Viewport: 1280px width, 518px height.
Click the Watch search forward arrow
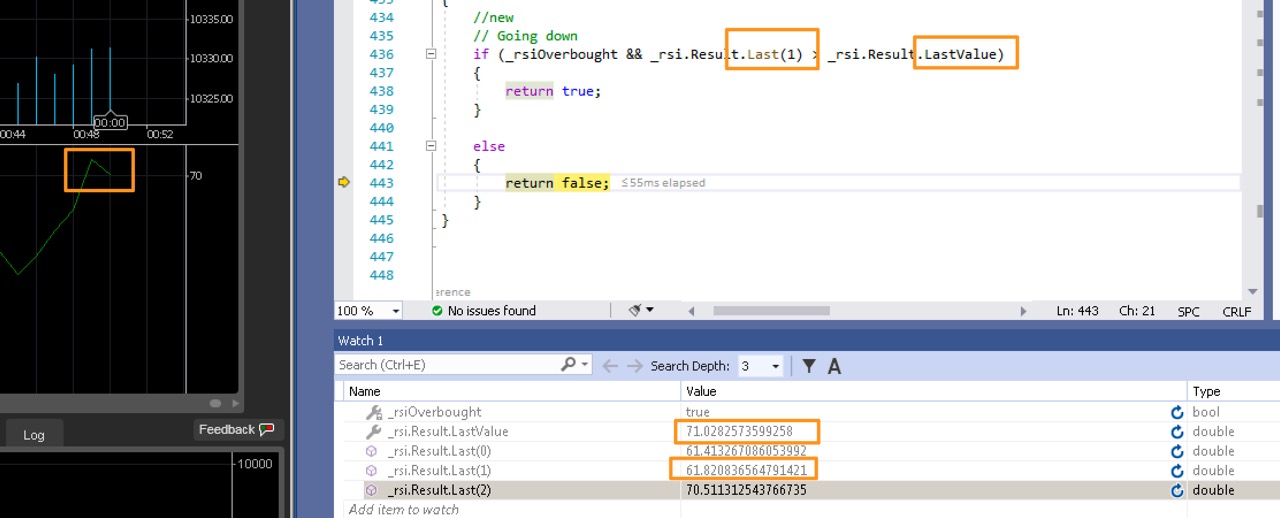coord(635,366)
